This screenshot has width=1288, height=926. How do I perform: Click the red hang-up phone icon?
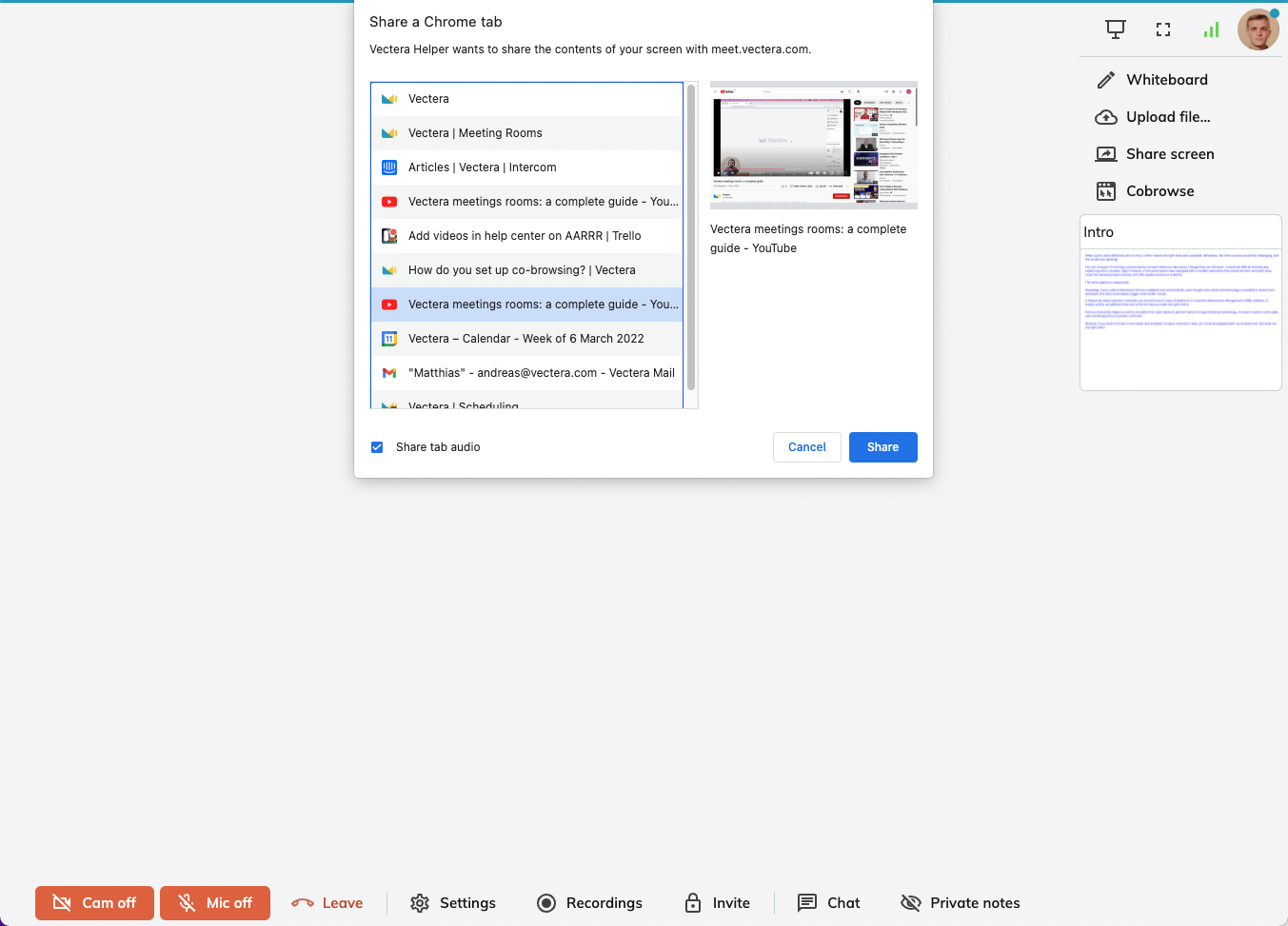(x=303, y=903)
